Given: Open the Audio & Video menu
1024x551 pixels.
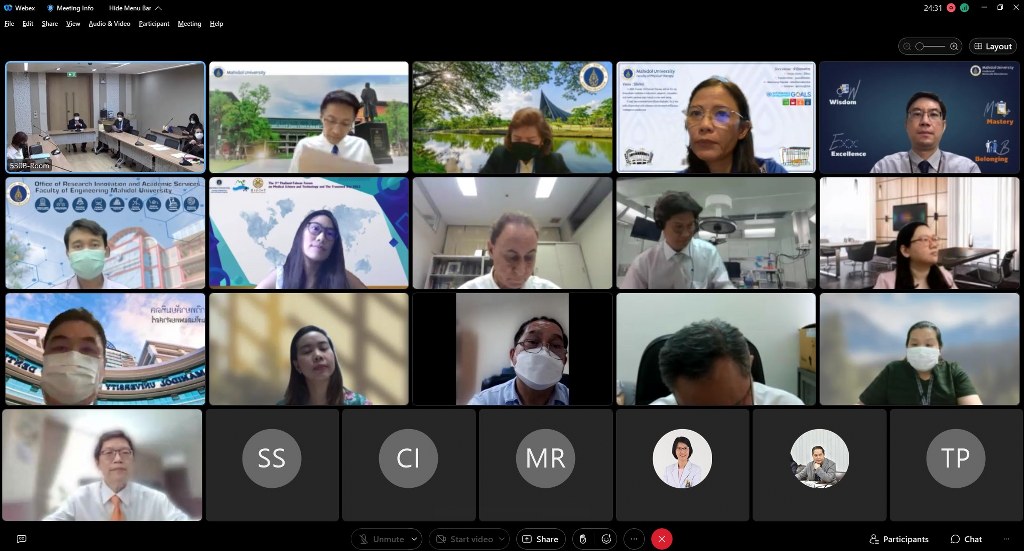Looking at the screenshot, I should tap(109, 24).
